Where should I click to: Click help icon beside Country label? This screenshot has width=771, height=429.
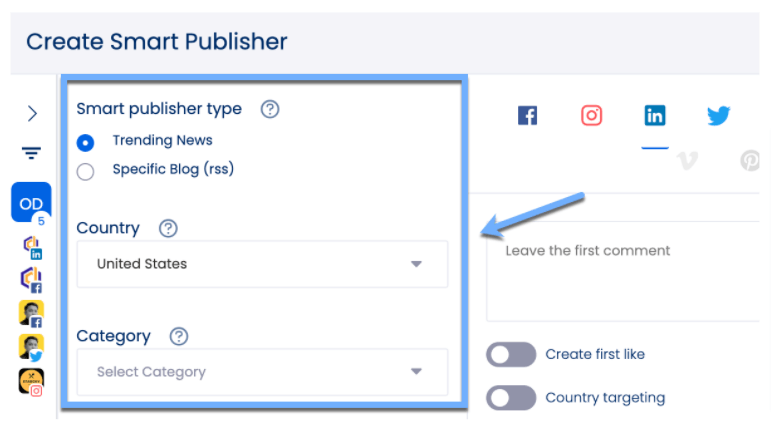[x=168, y=228]
